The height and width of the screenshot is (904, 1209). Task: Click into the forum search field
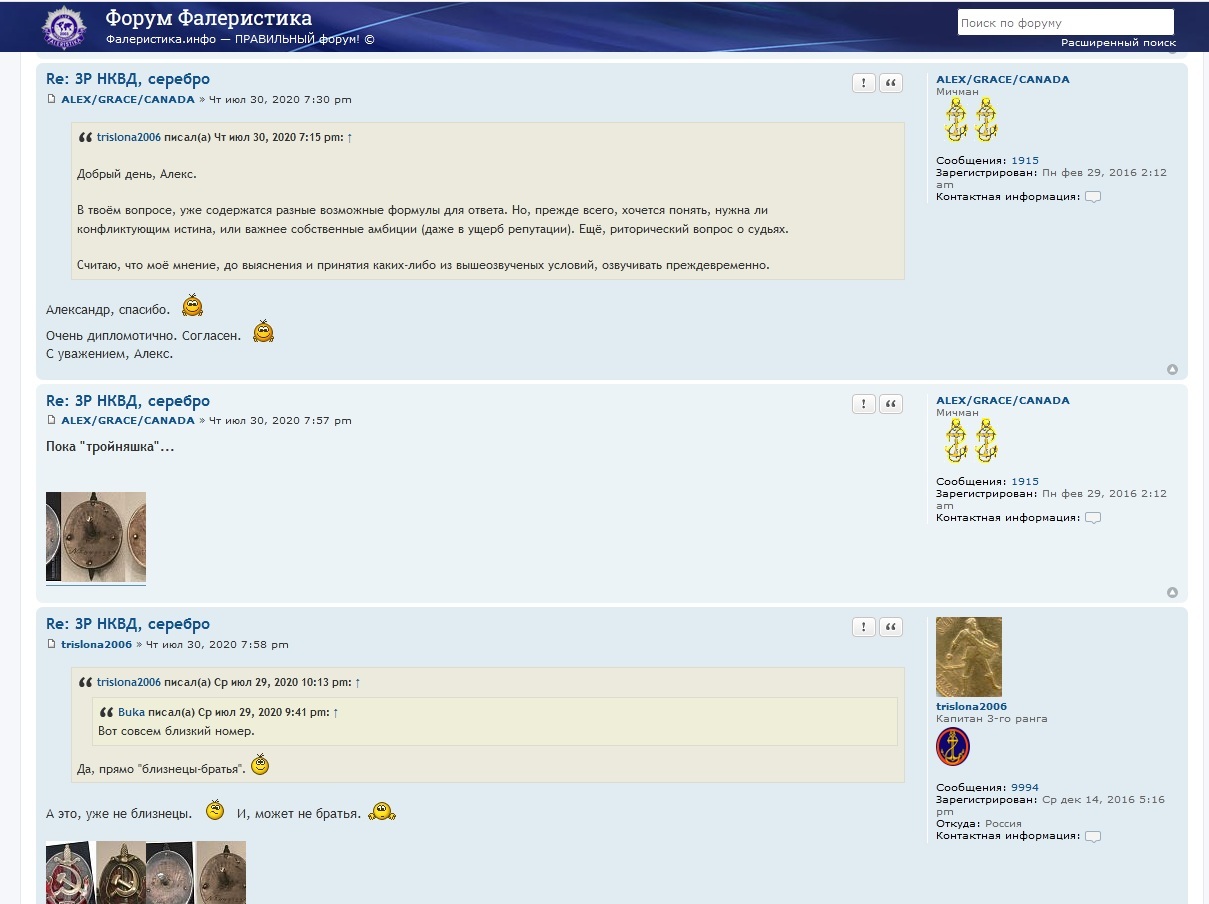click(x=1065, y=22)
